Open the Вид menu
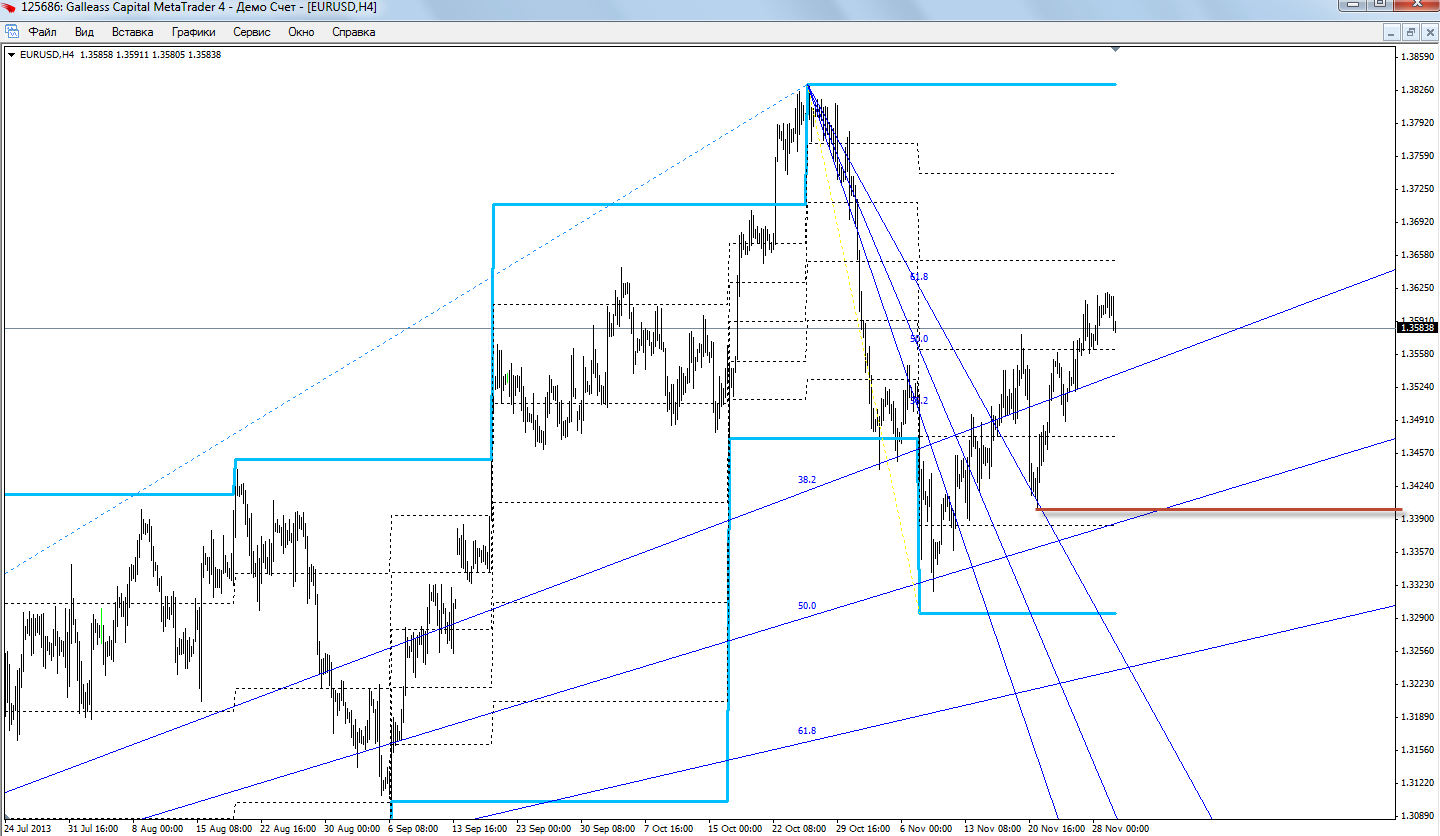Image resolution: width=1440 pixels, height=836 pixels. [84, 32]
